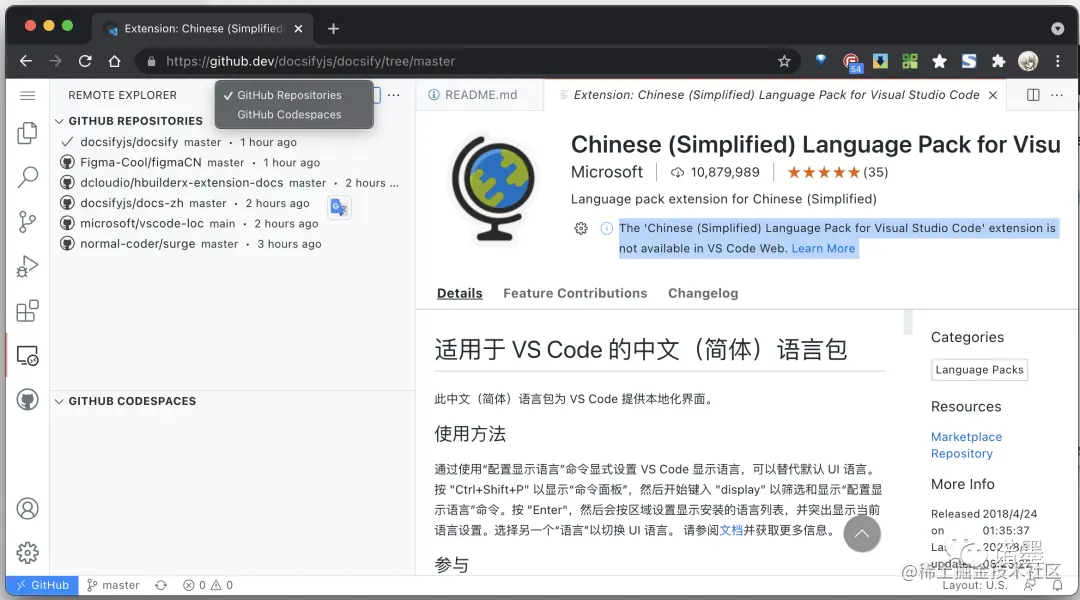Open errors and warnings count in status bar

click(208, 586)
